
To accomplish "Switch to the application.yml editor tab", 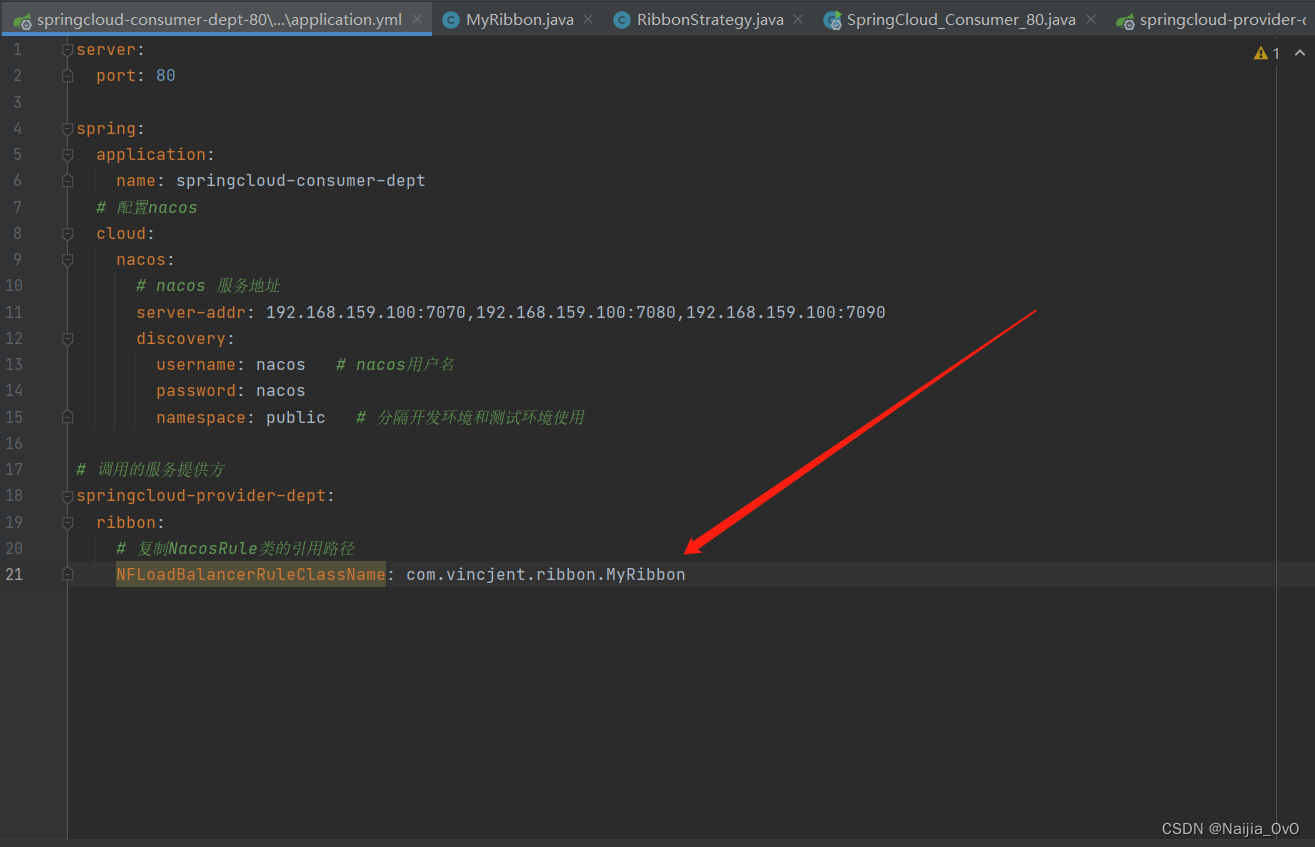I will point(217,19).
